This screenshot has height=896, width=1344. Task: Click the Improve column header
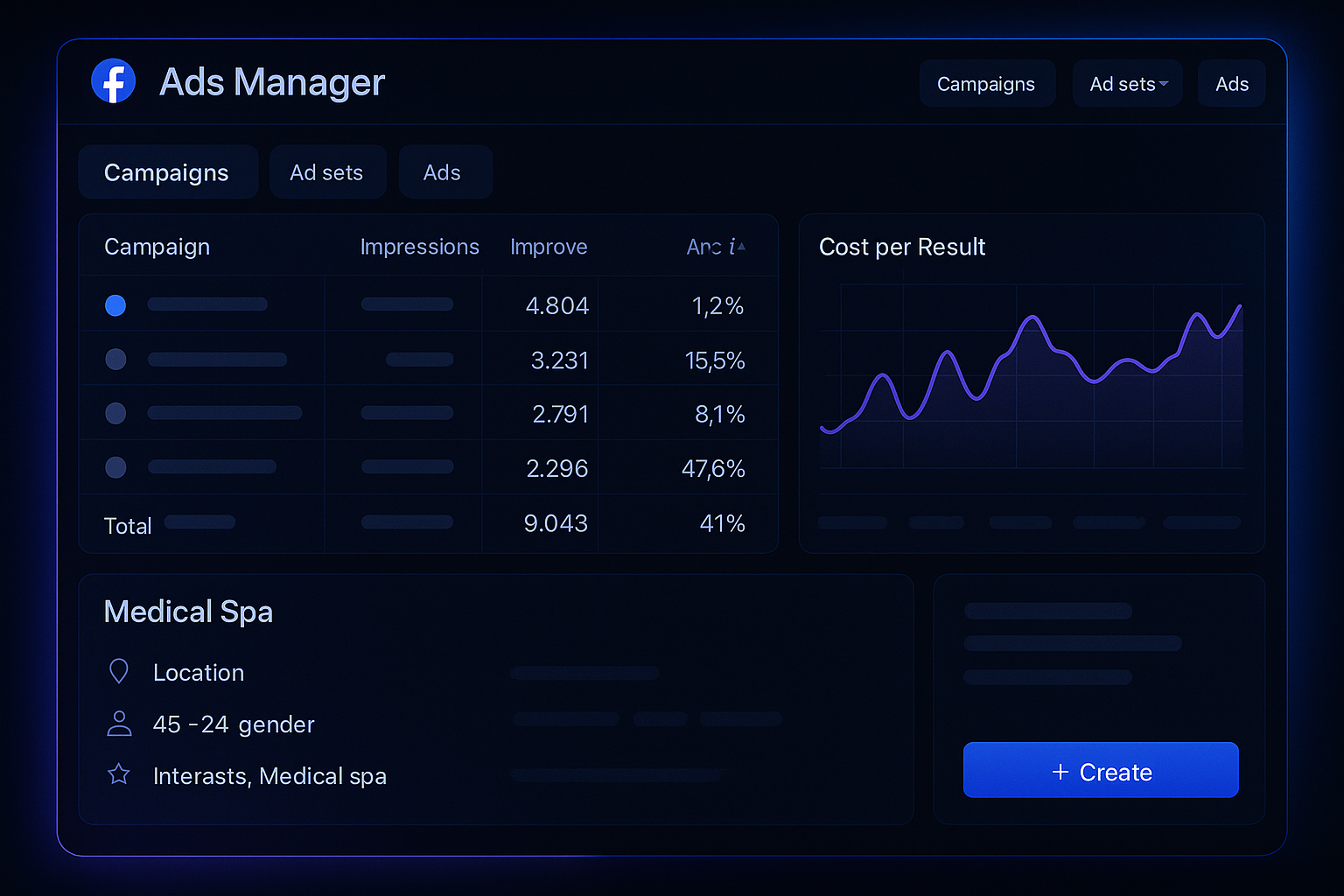tap(549, 247)
